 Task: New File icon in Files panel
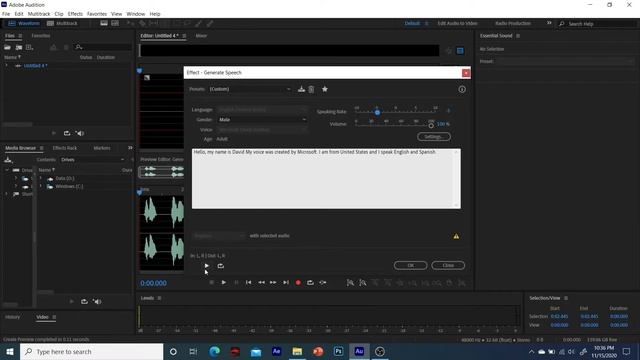pyautogui.click(x=29, y=47)
